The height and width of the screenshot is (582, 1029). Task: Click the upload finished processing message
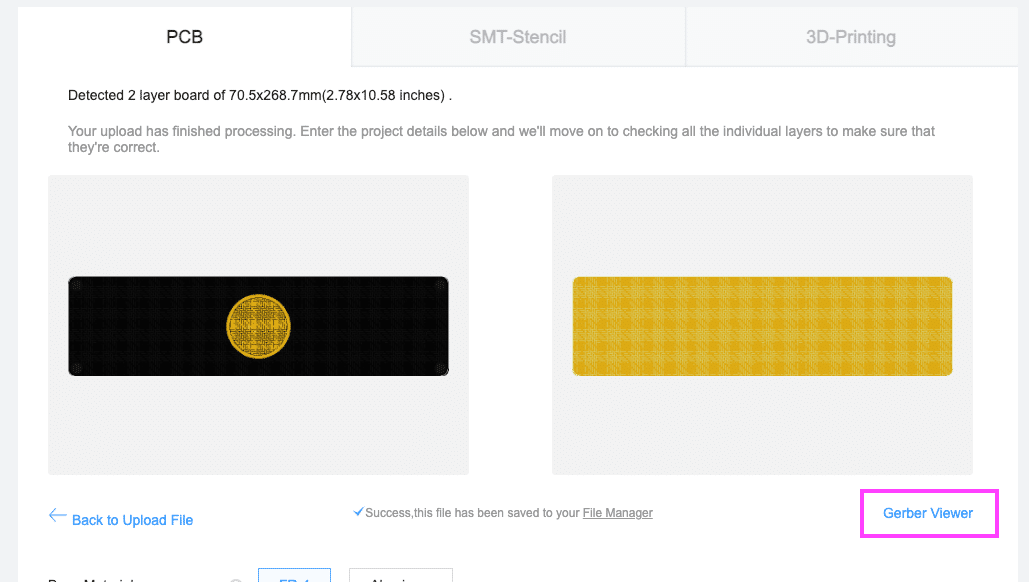click(501, 139)
